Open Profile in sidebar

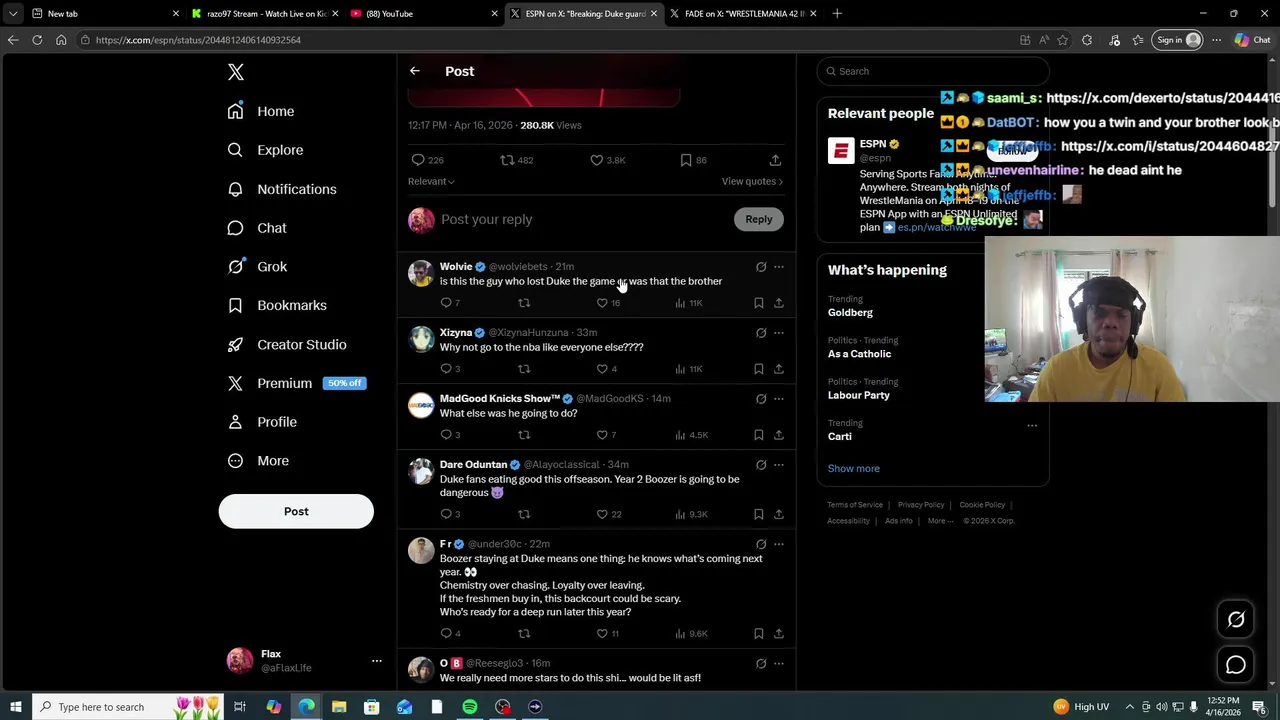[262, 422]
